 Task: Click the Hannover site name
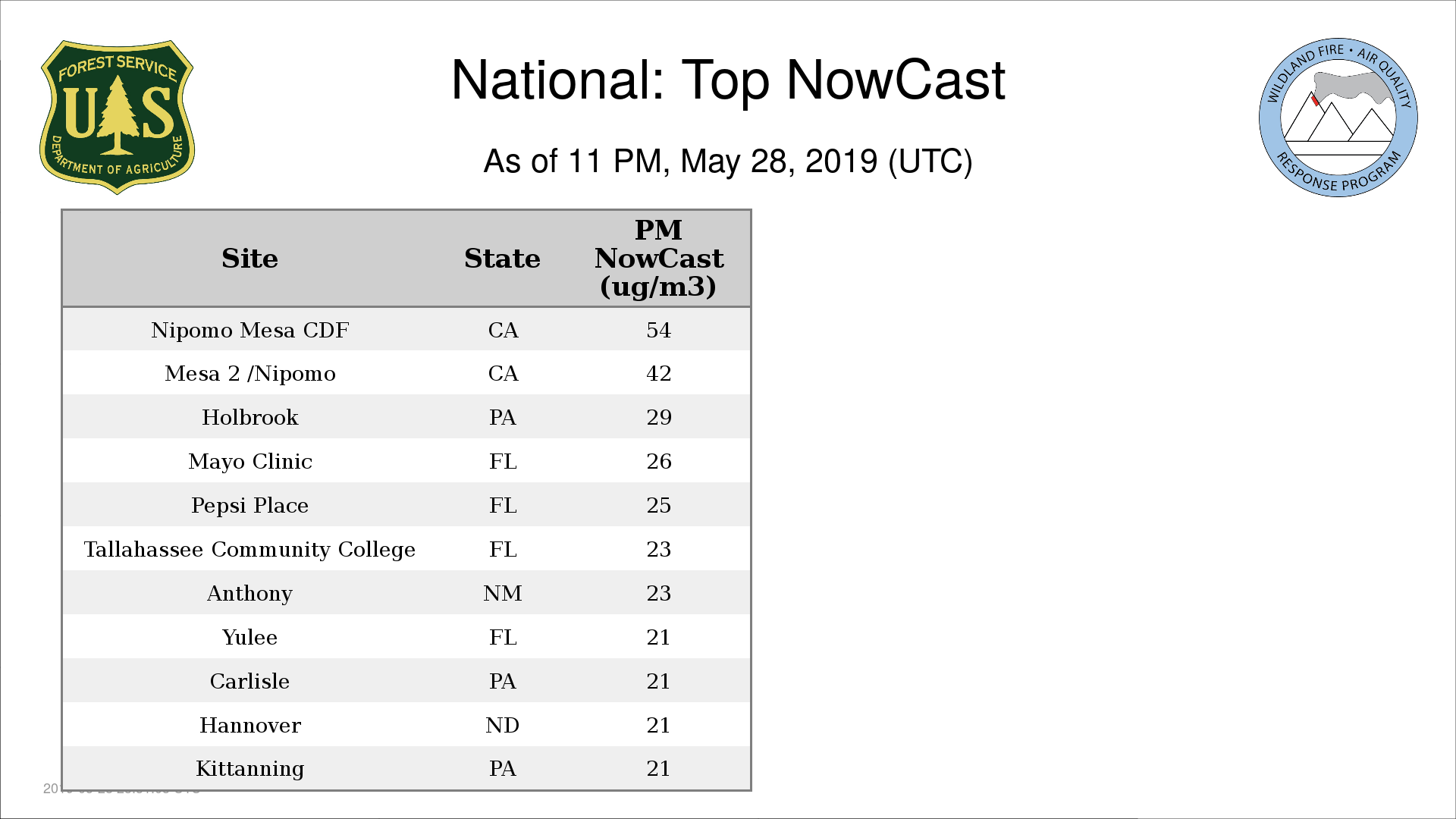(x=249, y=725)
